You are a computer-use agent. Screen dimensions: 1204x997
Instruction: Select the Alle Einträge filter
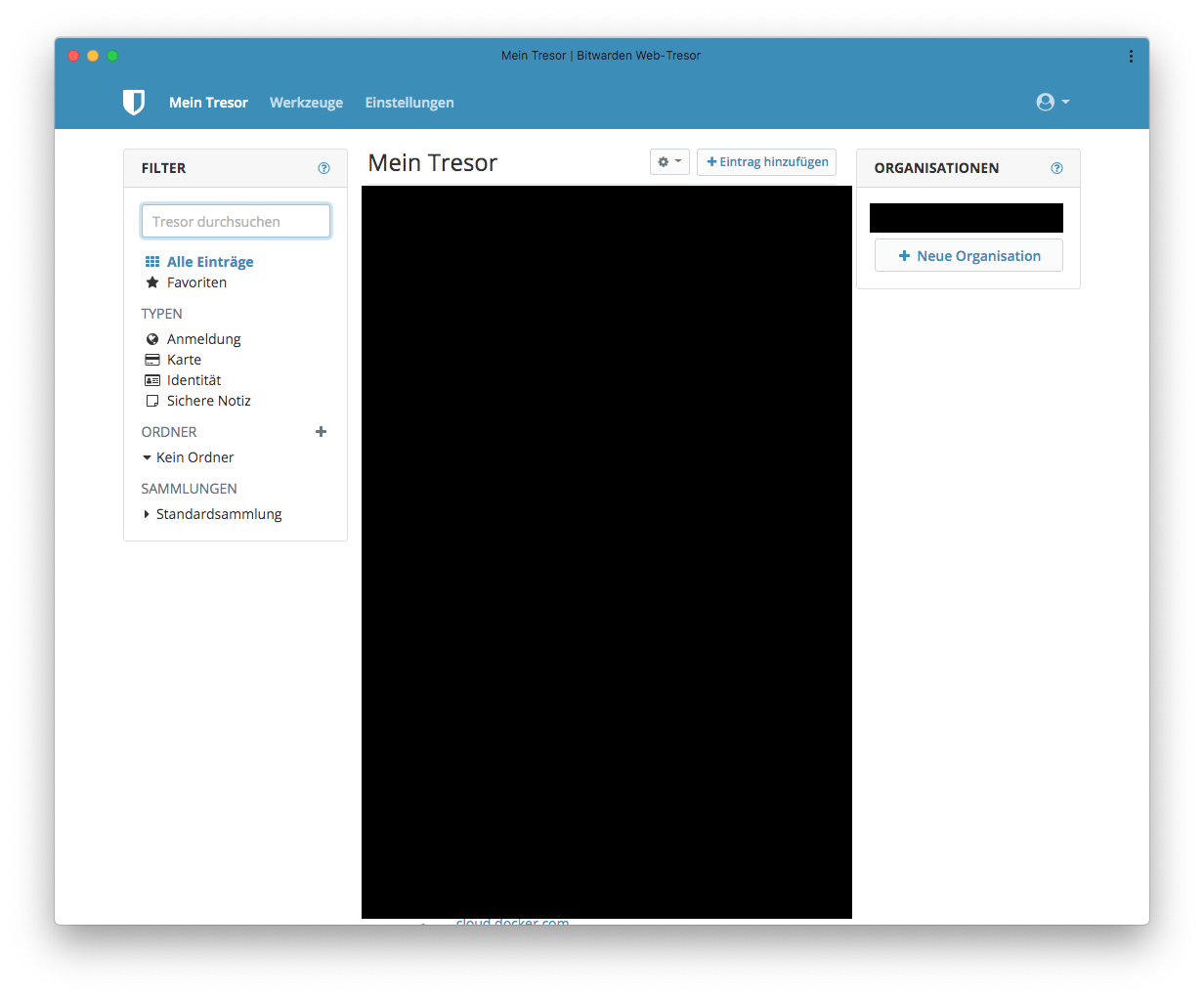coord(210,262)
